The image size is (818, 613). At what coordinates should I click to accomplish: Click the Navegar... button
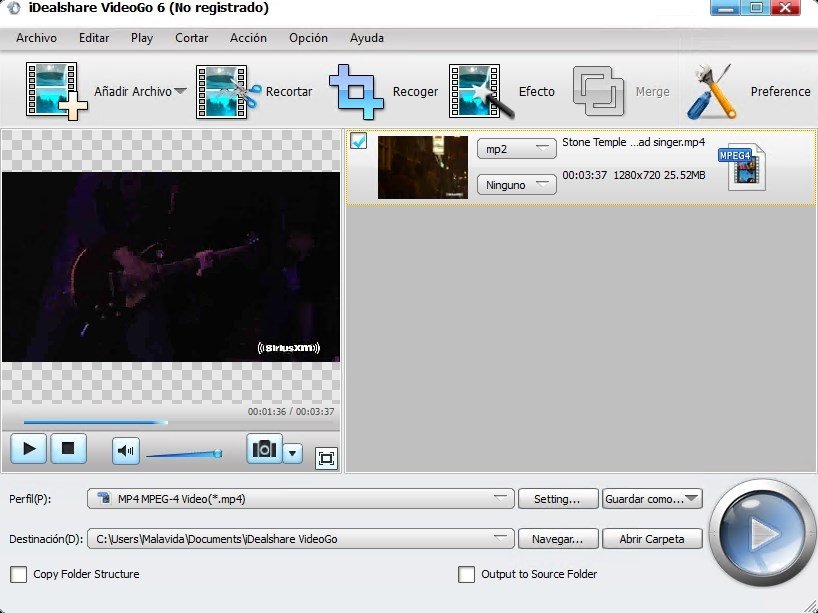[x=558, y=538]
